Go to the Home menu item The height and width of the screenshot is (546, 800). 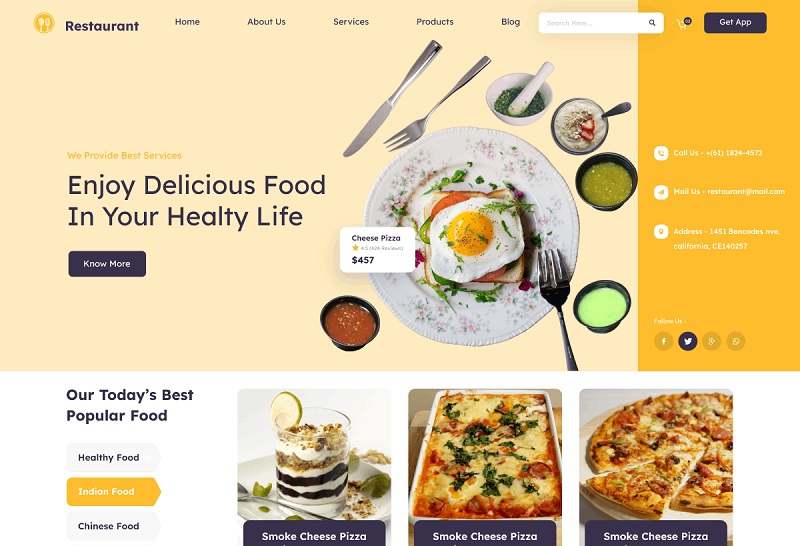pos(187,22)
